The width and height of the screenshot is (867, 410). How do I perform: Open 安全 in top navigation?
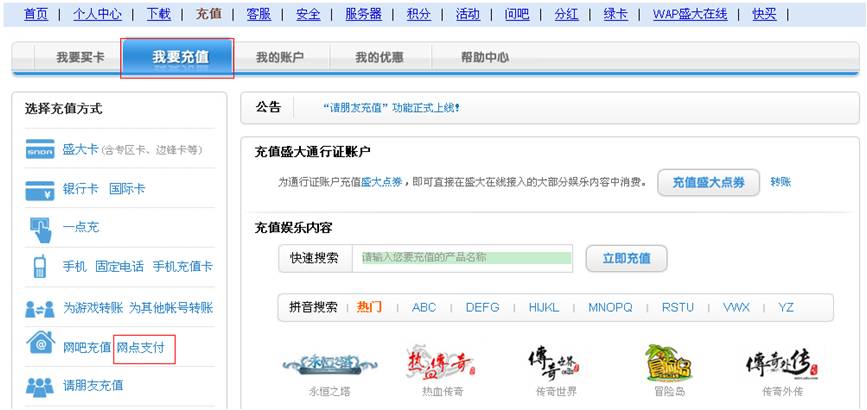pyautogui.click(x=308, y=14)
